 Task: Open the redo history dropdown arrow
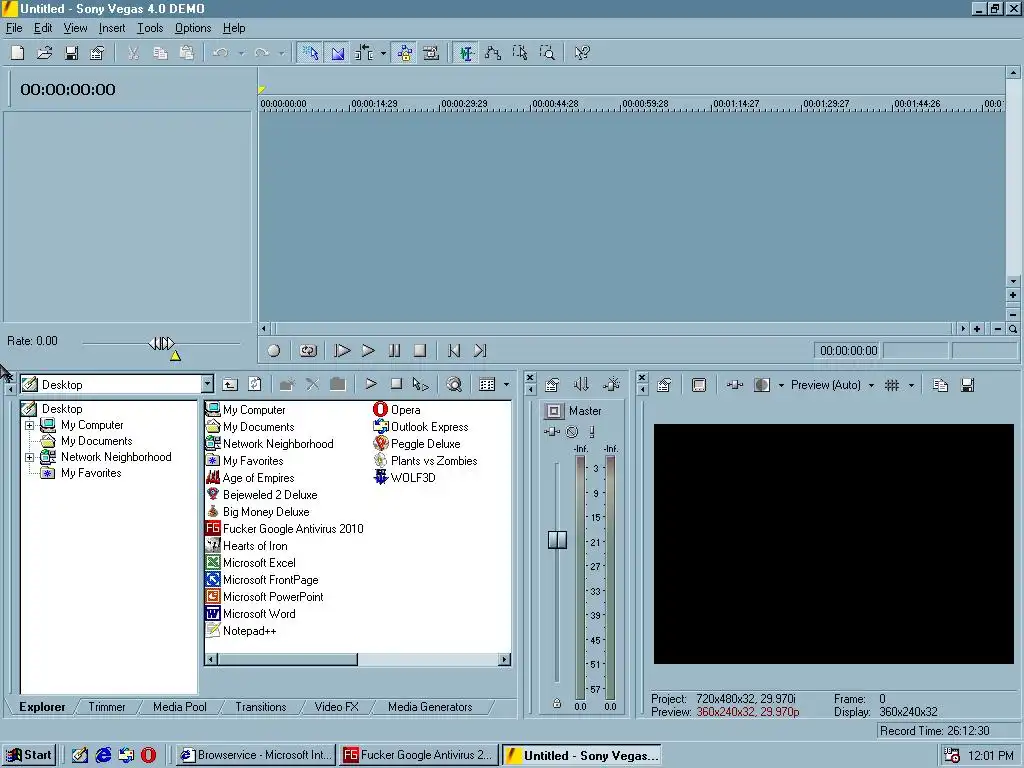pos(281,54)
